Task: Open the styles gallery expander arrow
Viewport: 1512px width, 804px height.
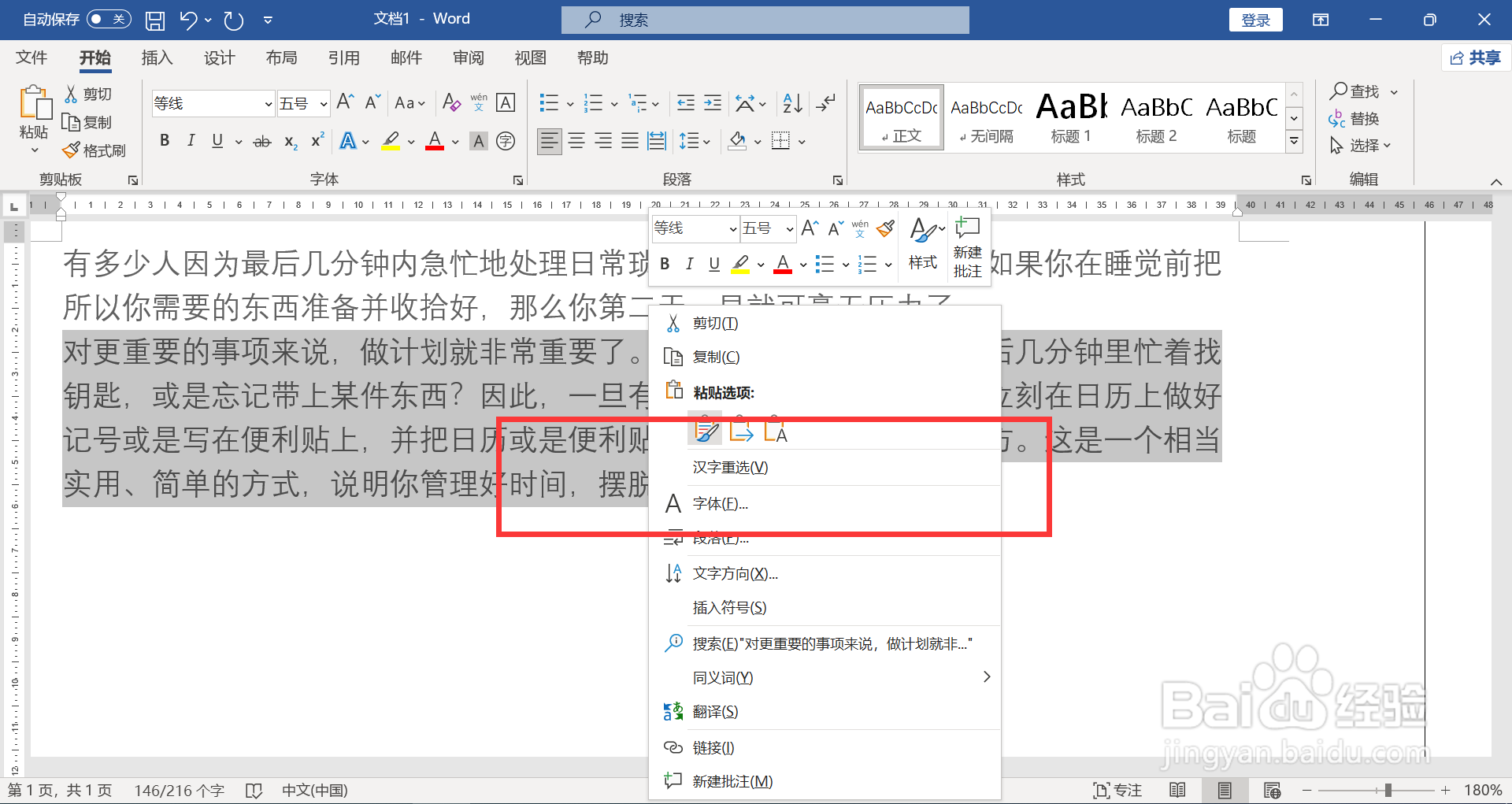Action: pos(1294,141)
